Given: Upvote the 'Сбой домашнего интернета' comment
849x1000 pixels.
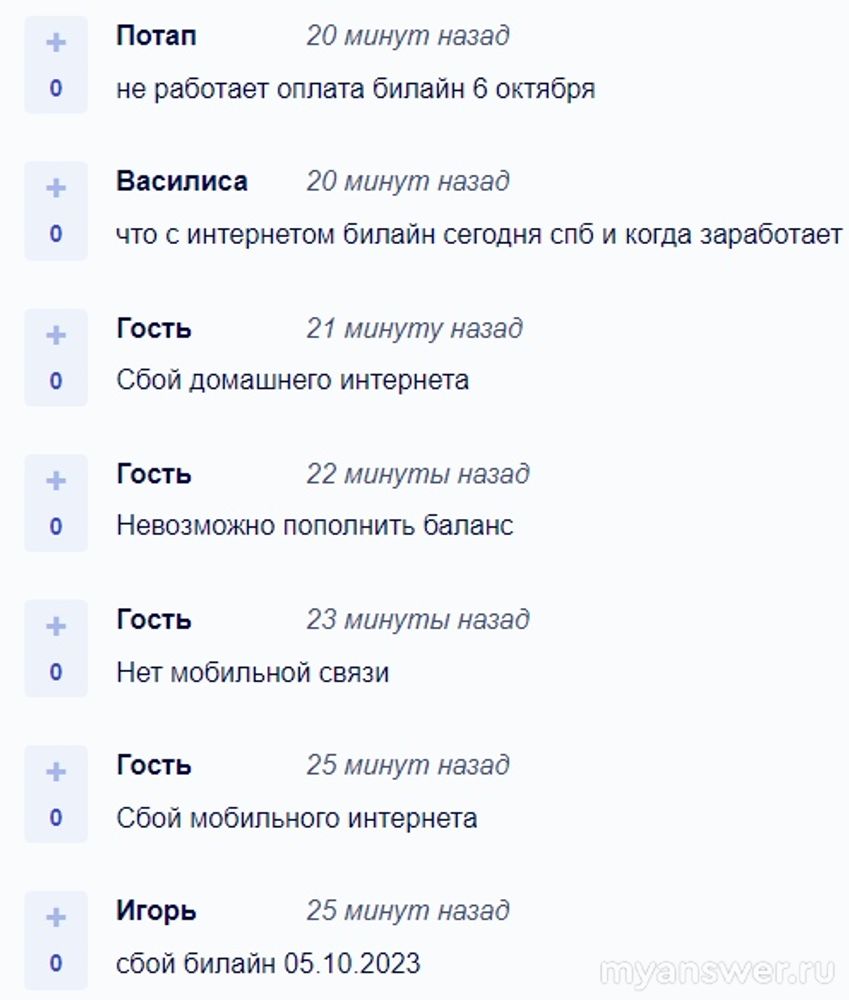Looking at the screenshot, I should coord(56,334).
